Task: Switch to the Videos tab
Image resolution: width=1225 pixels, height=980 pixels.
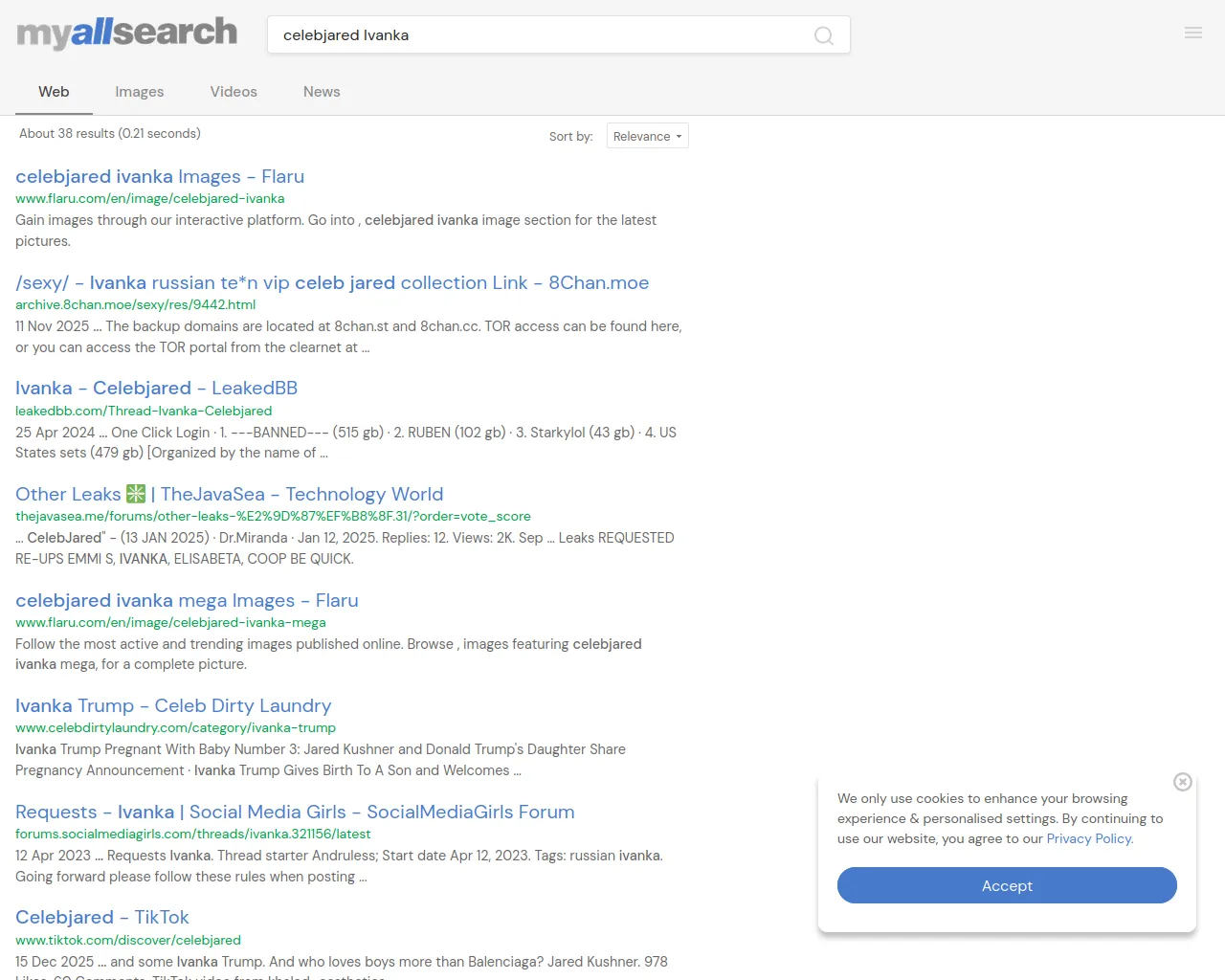Action: (x=234, y=92)
